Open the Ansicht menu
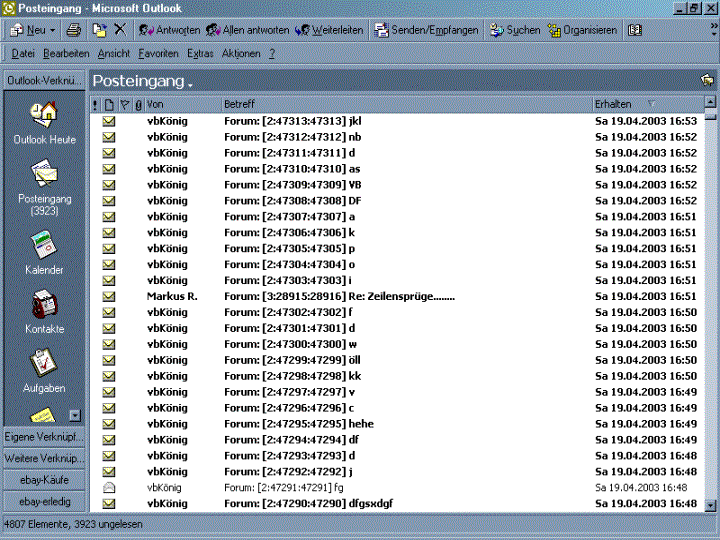Screen dimensions: 720x540 114,53
